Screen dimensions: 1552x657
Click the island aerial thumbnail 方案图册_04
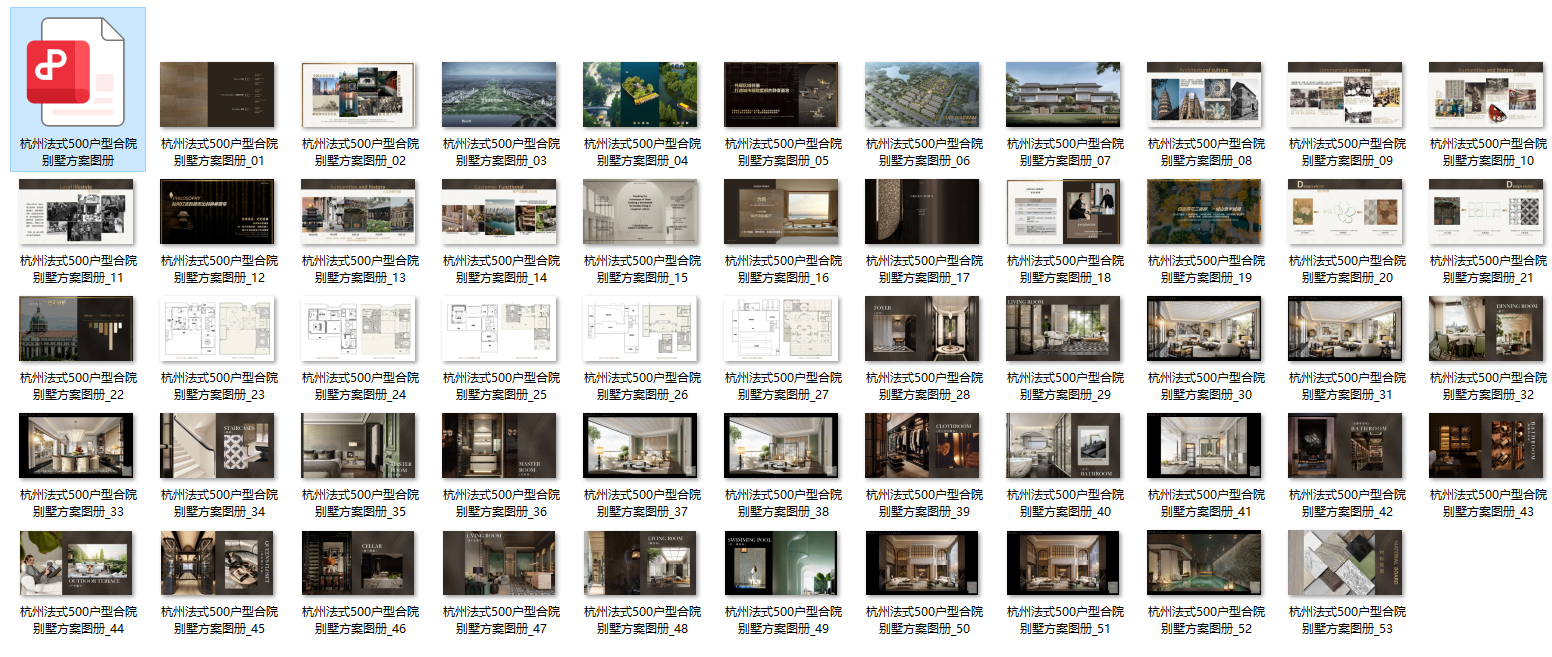coord(640,95)
